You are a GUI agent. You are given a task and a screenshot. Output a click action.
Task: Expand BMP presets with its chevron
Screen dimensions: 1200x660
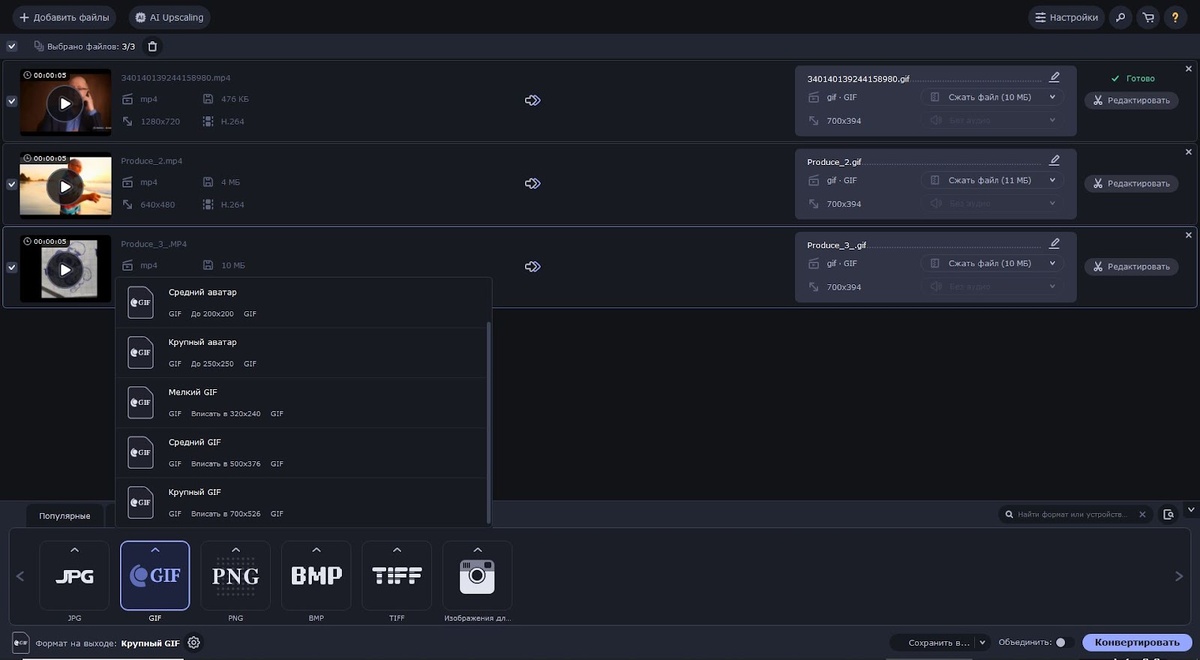[316, 549]
